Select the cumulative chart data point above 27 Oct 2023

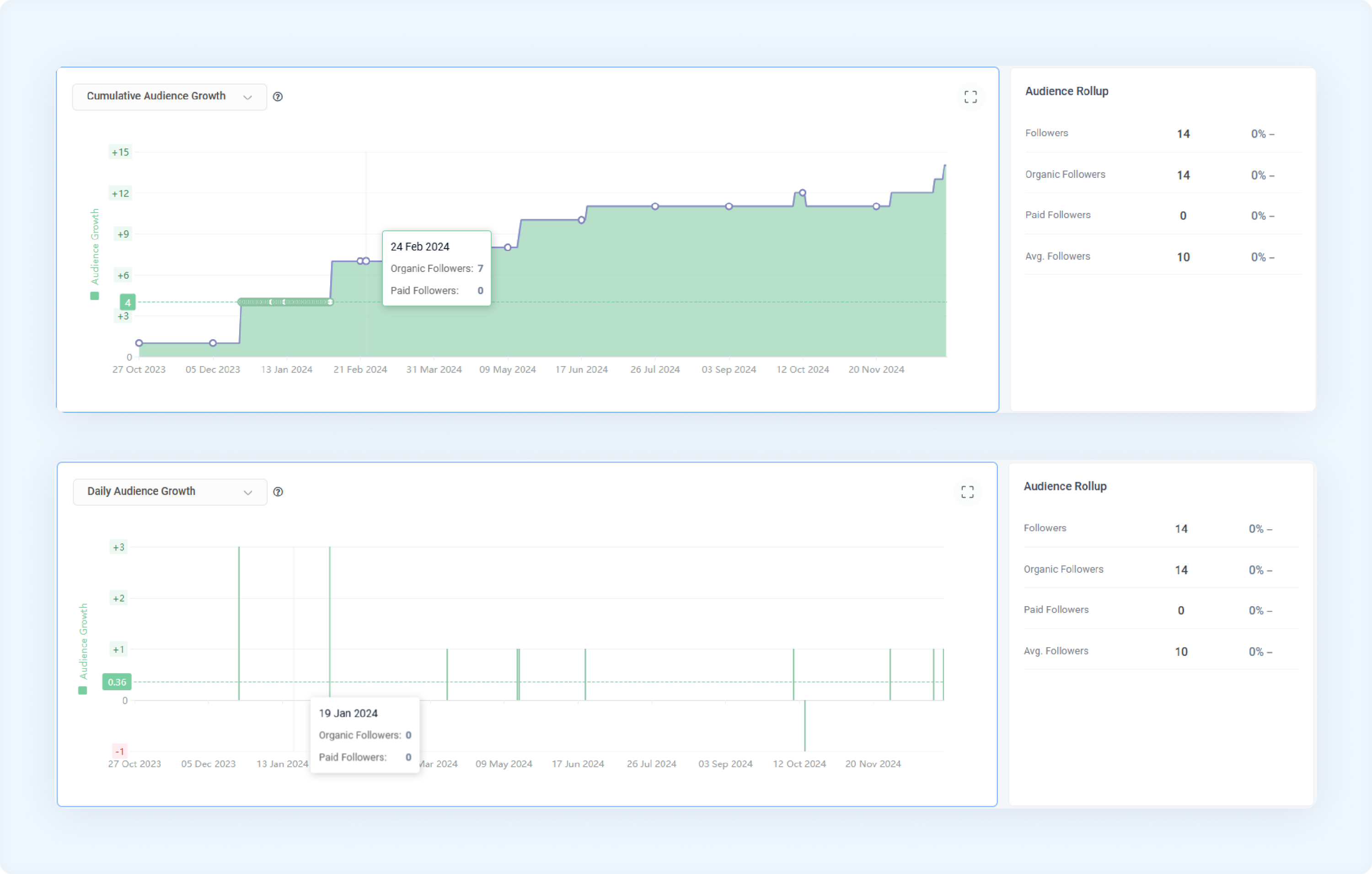pyautogui.click(x=139, y=343)
